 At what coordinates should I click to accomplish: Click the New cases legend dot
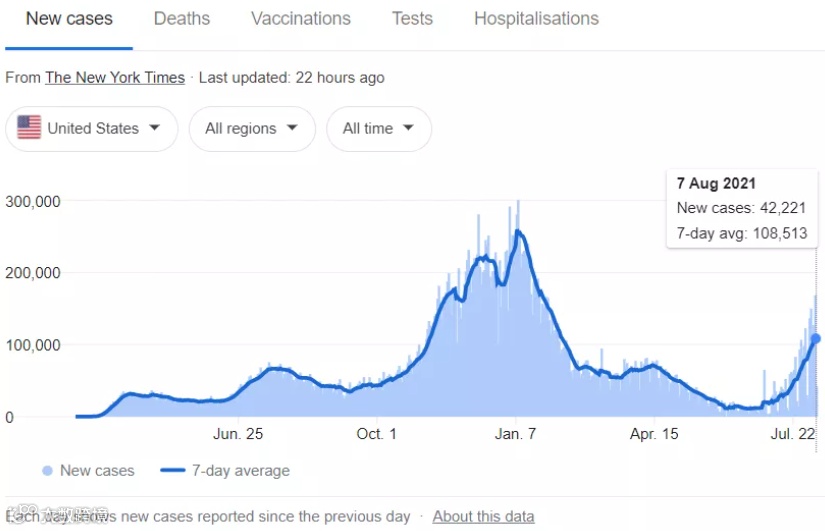click(47, 470)
